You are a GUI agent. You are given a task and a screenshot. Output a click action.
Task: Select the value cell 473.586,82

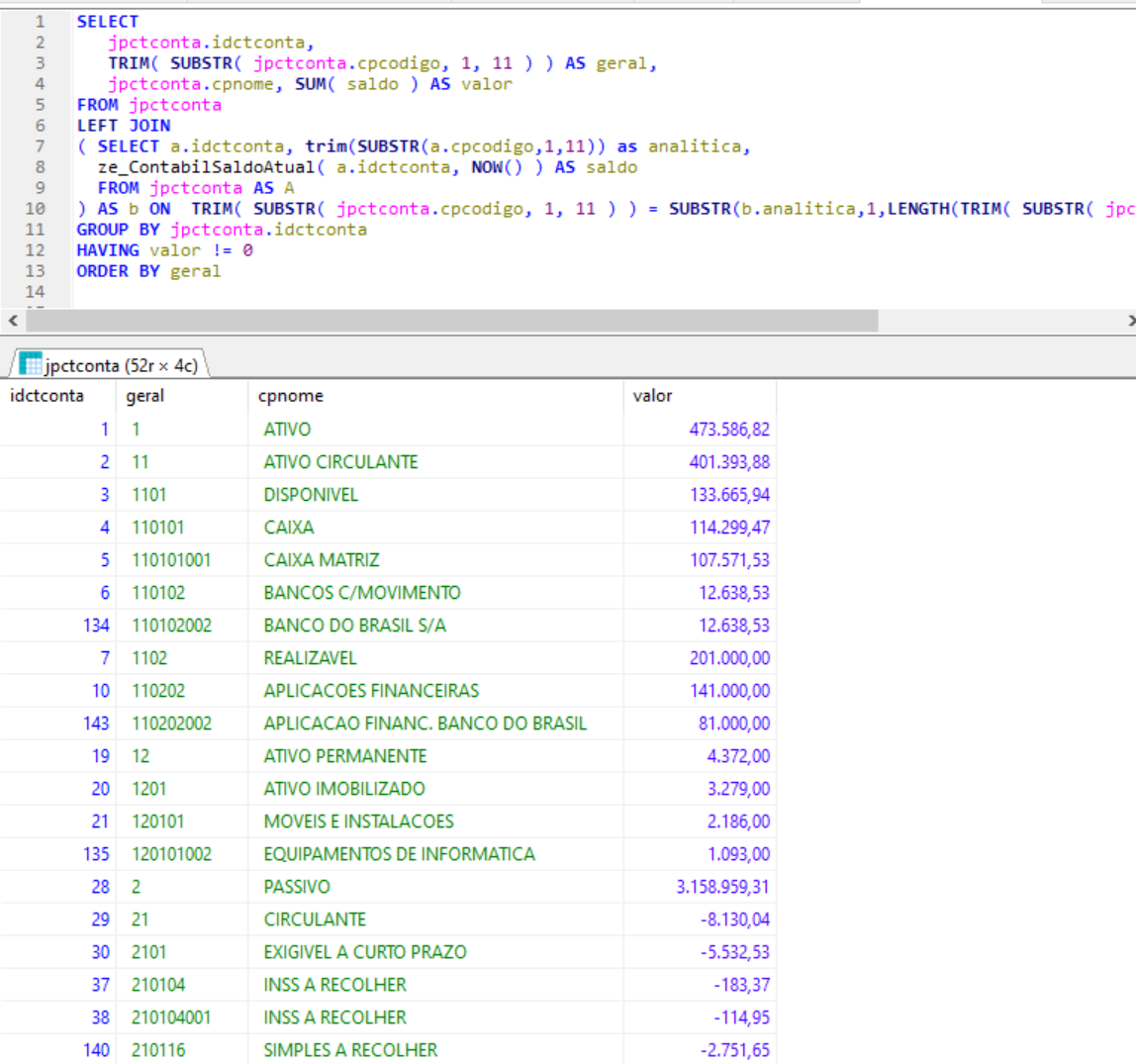[729, 430]
